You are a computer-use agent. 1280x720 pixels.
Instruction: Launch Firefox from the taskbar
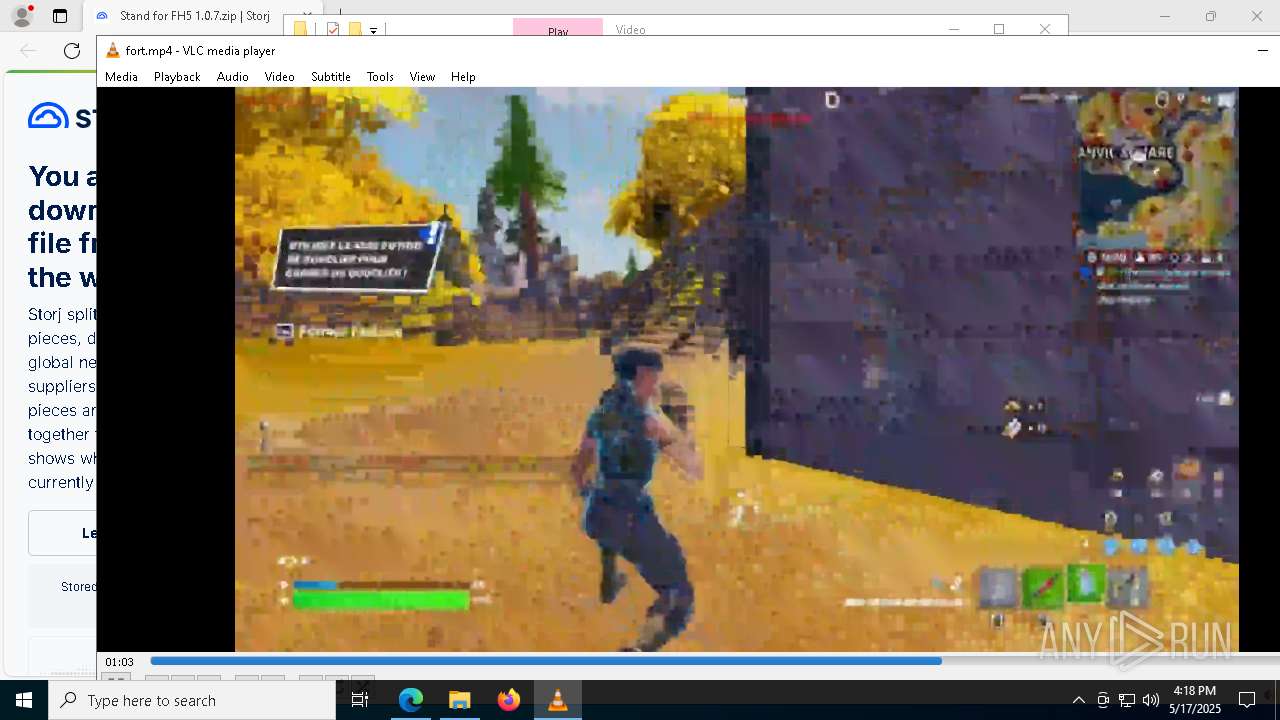508,700
